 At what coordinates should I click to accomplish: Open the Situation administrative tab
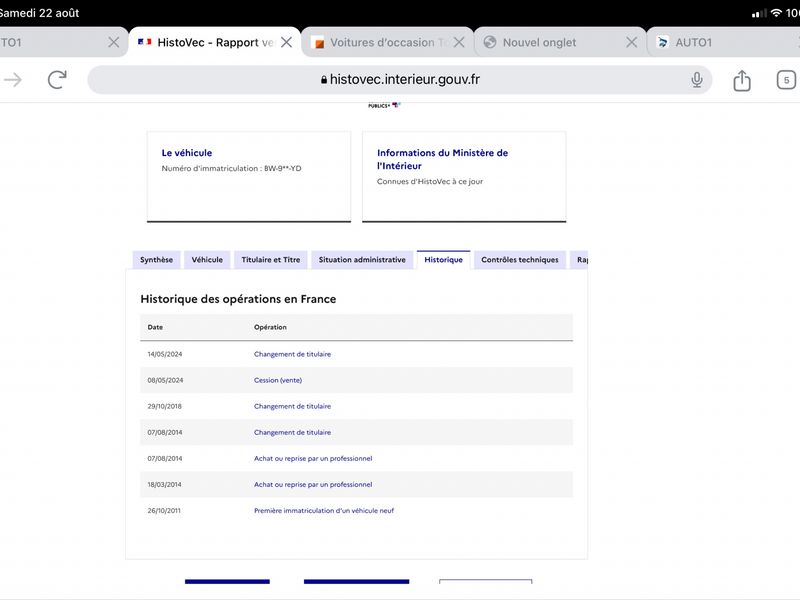pos(362,260)
